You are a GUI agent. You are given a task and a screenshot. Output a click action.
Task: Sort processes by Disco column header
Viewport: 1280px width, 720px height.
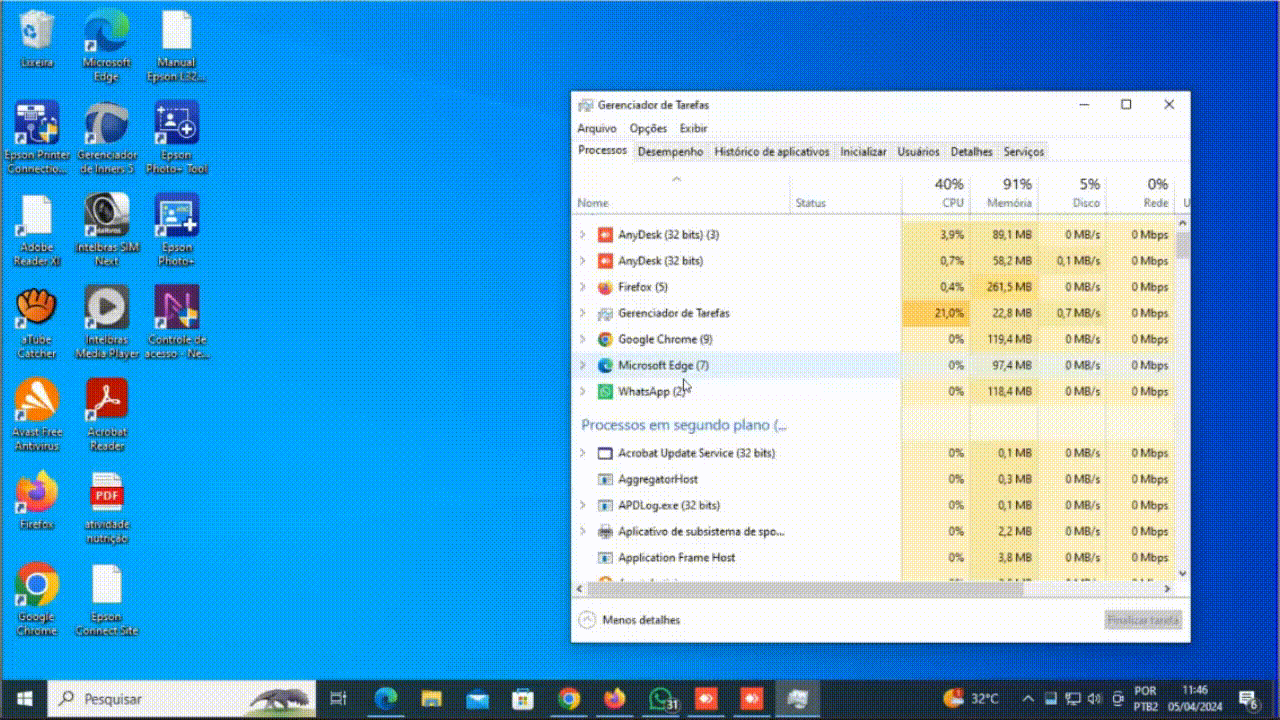[x=1072, y=194]
